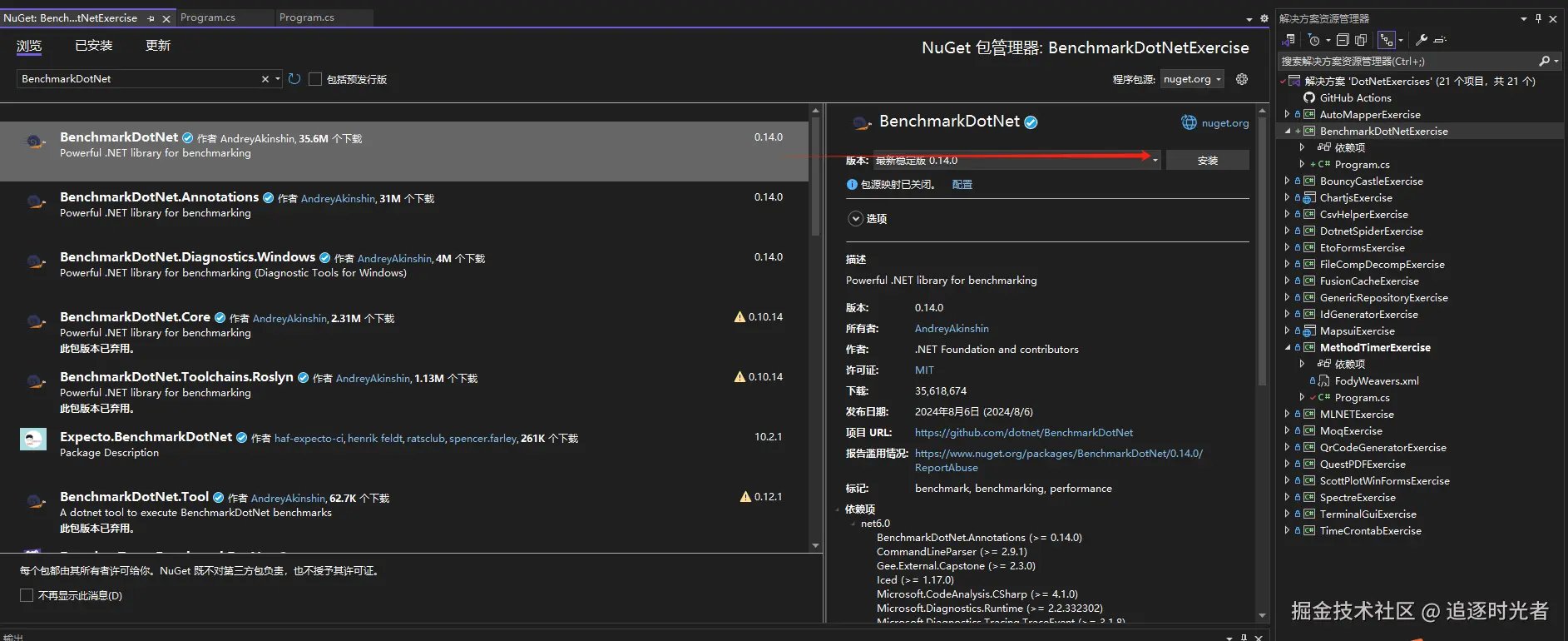Open Solution Explorer window options menu arrow
Screen dimensions: 1568x641
[1524, 18]
